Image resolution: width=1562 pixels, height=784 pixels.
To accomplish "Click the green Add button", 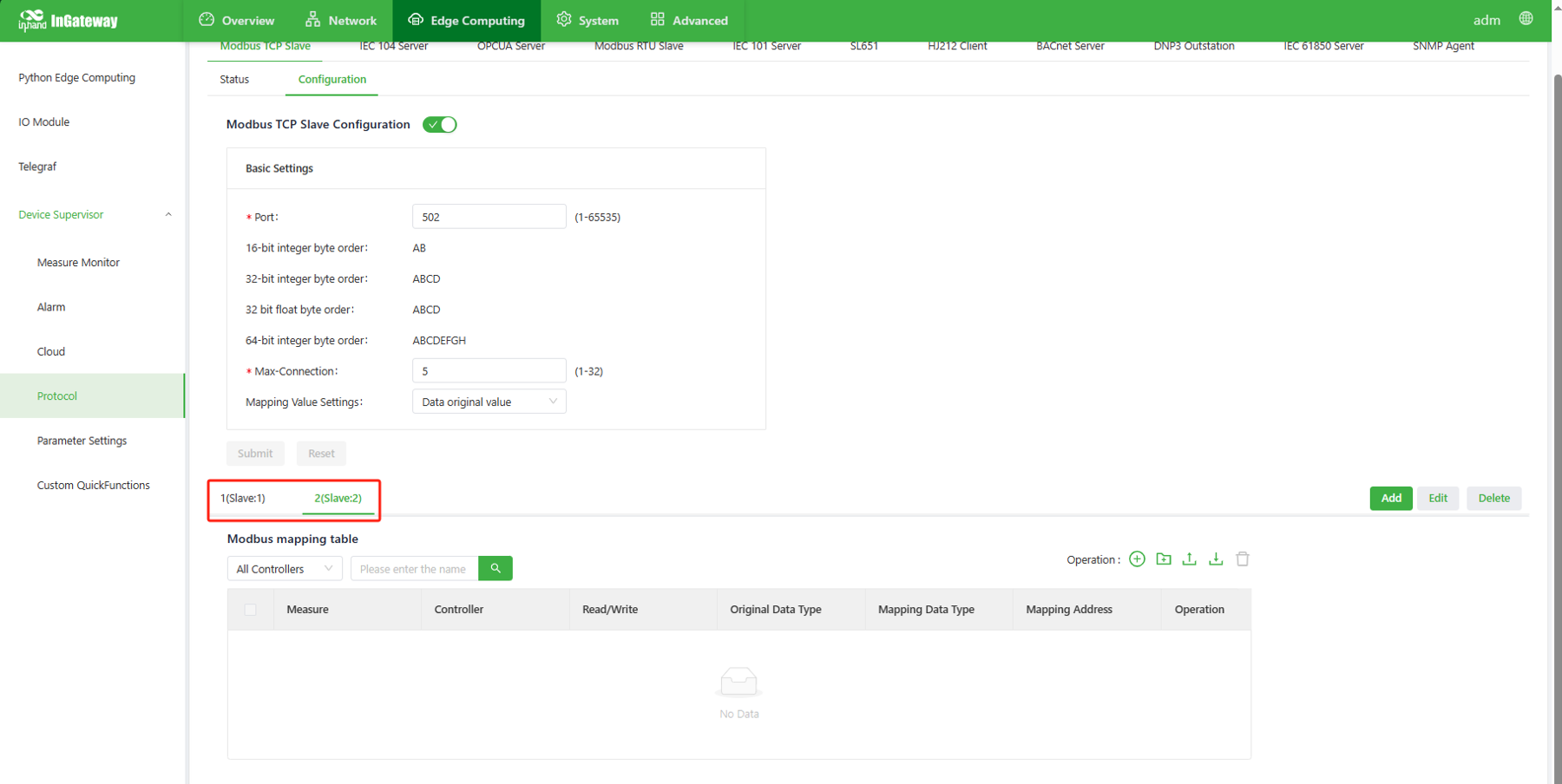I will (1390, 498).
